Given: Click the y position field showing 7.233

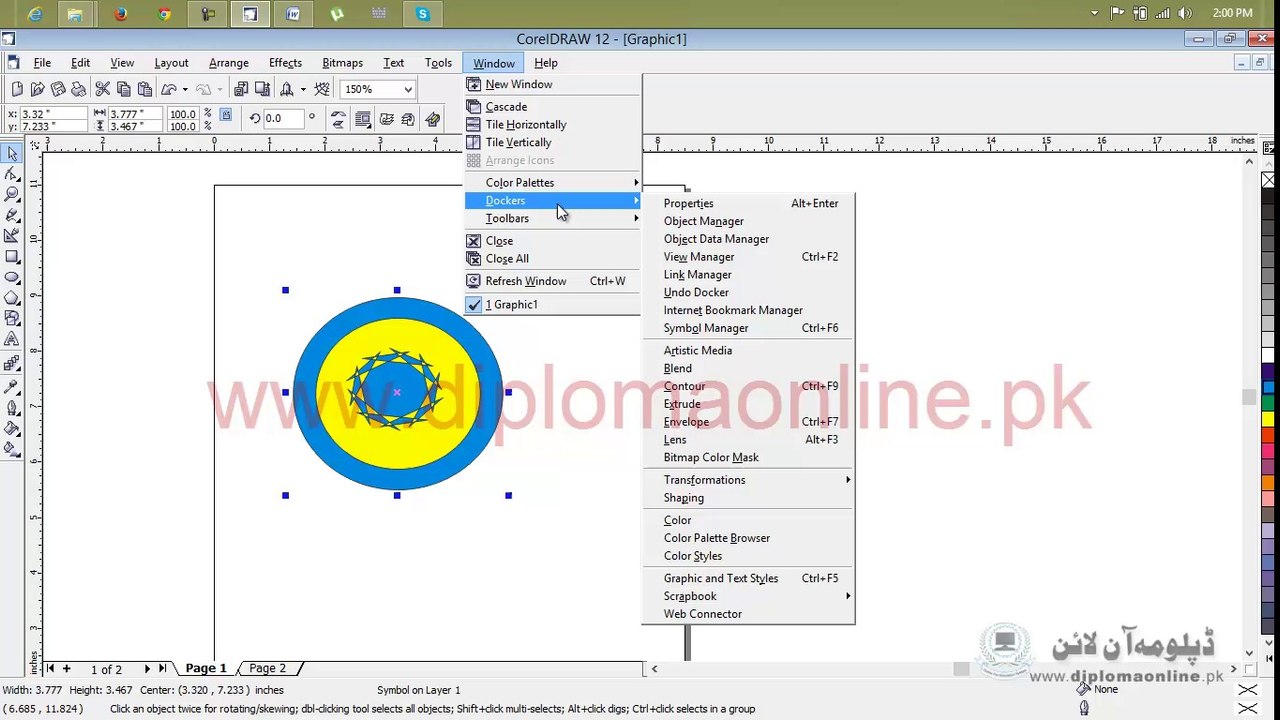Looking at the screenshot, I should click(x=52, y=126).
